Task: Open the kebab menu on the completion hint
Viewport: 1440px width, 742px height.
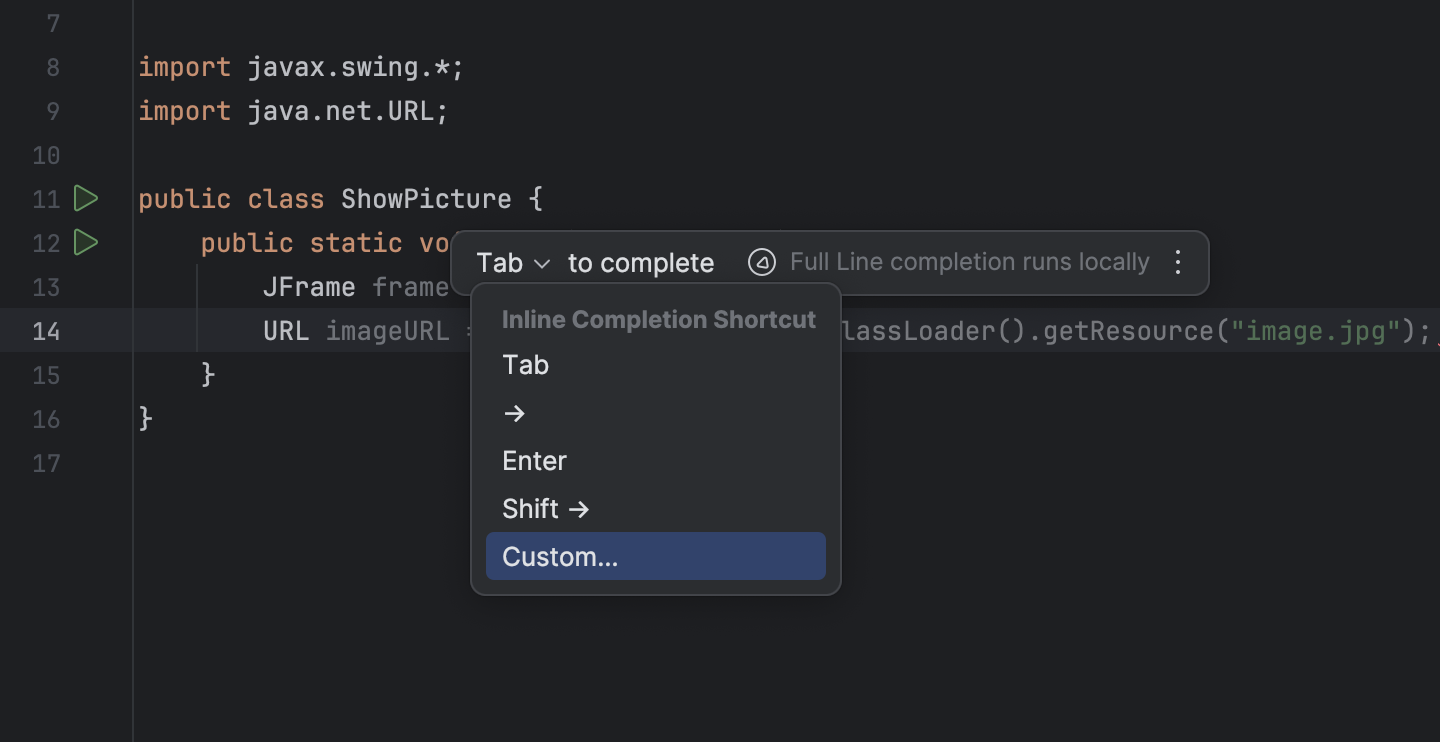Action: pyautogui.click(x=1178, y=262)
